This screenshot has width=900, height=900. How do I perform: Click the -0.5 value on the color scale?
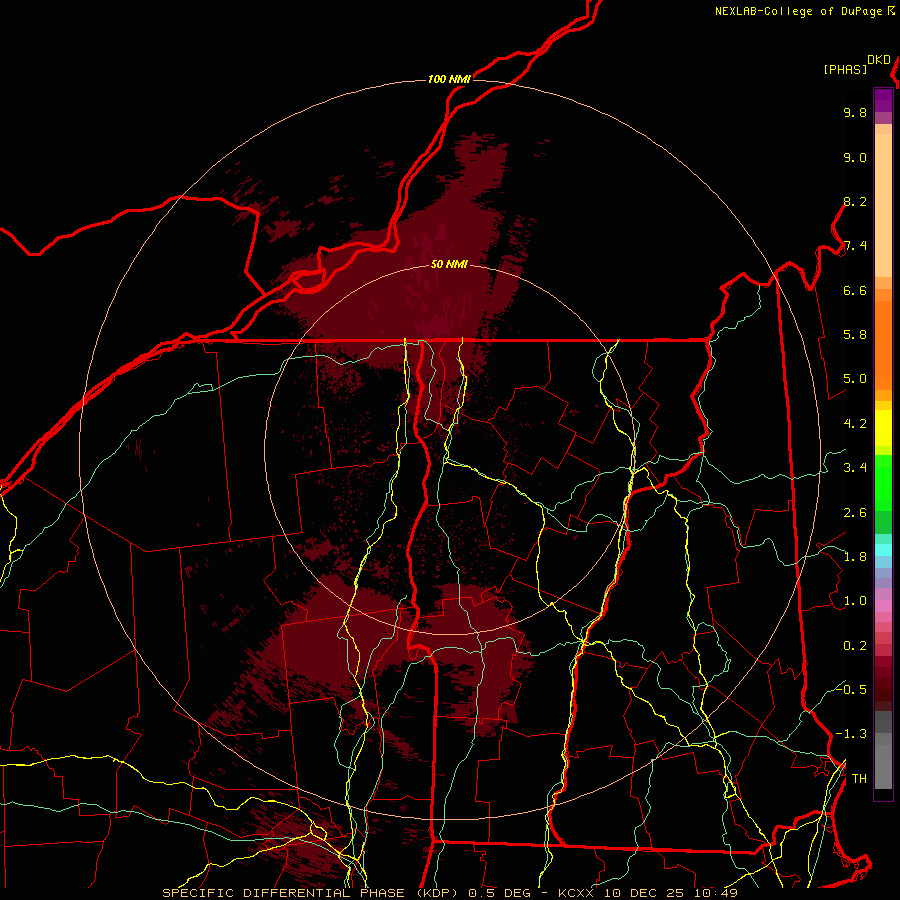point(851,689)
